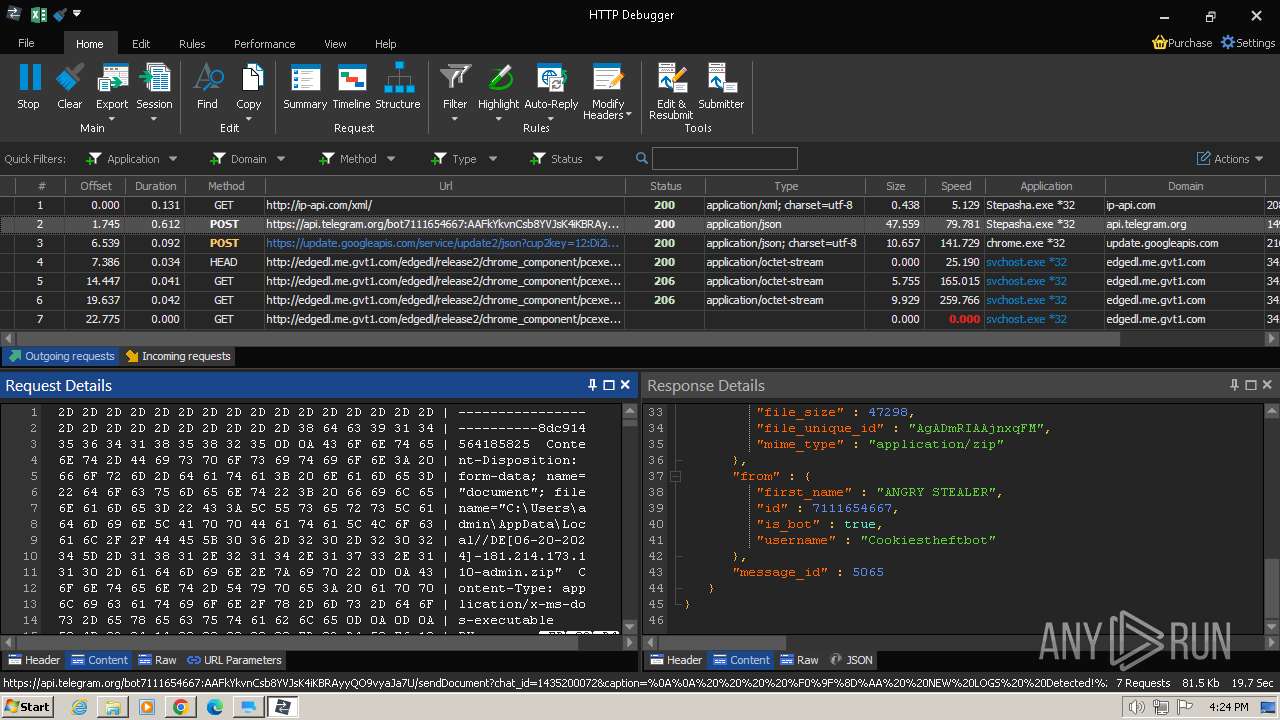Open the Export tool
Image resolution: width=1280 pixels, height=720 pixels.
click(112, 86)
